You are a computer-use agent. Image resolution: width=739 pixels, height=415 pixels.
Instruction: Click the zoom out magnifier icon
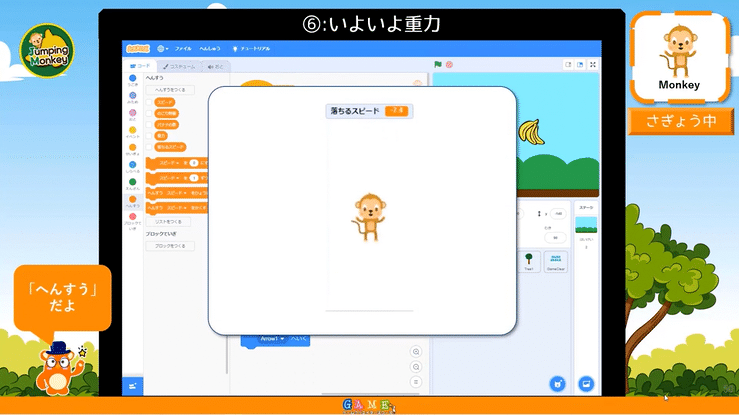coord(416,367)
